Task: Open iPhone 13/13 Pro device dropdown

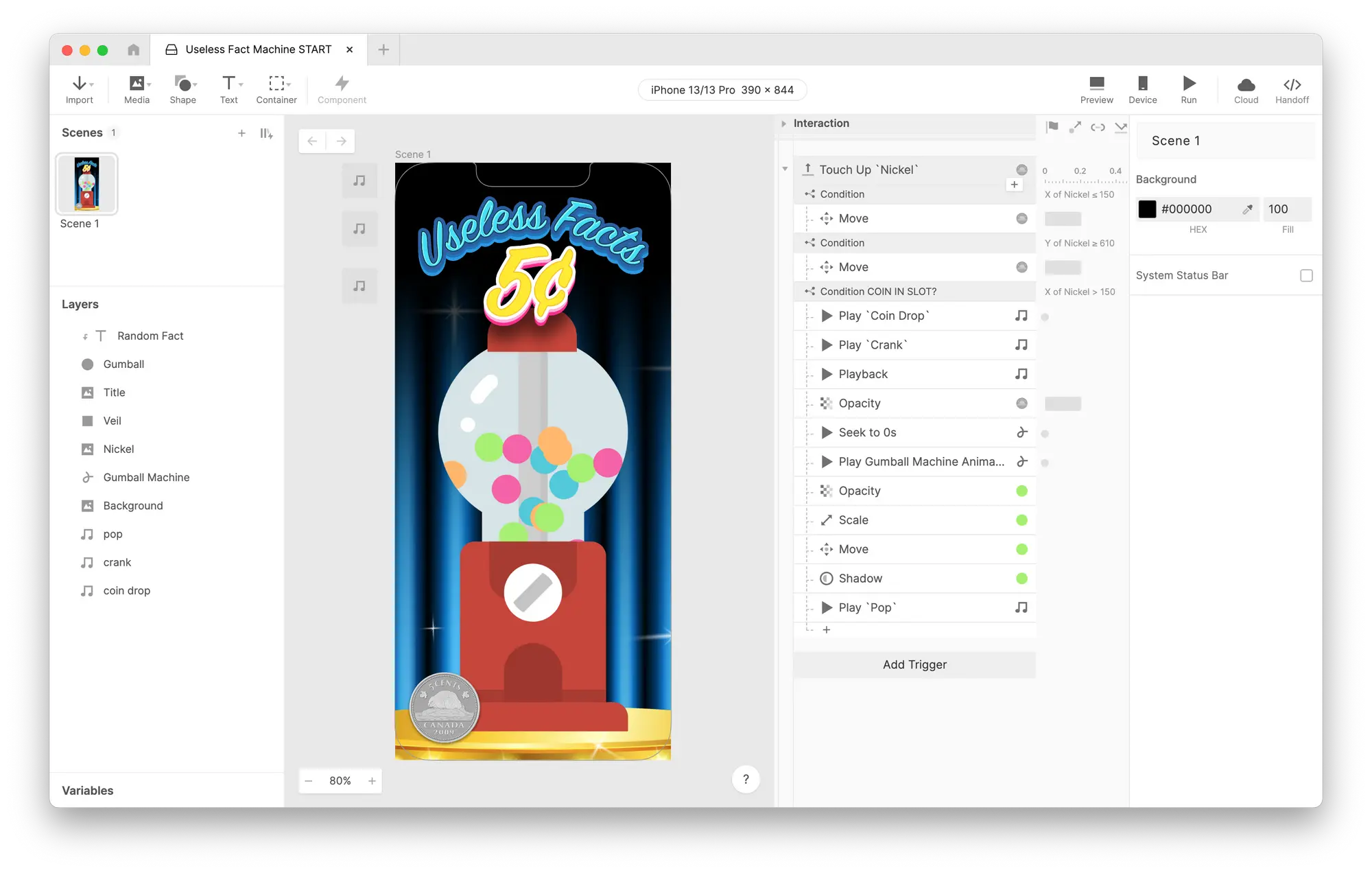Action: [x=722, y=90]
